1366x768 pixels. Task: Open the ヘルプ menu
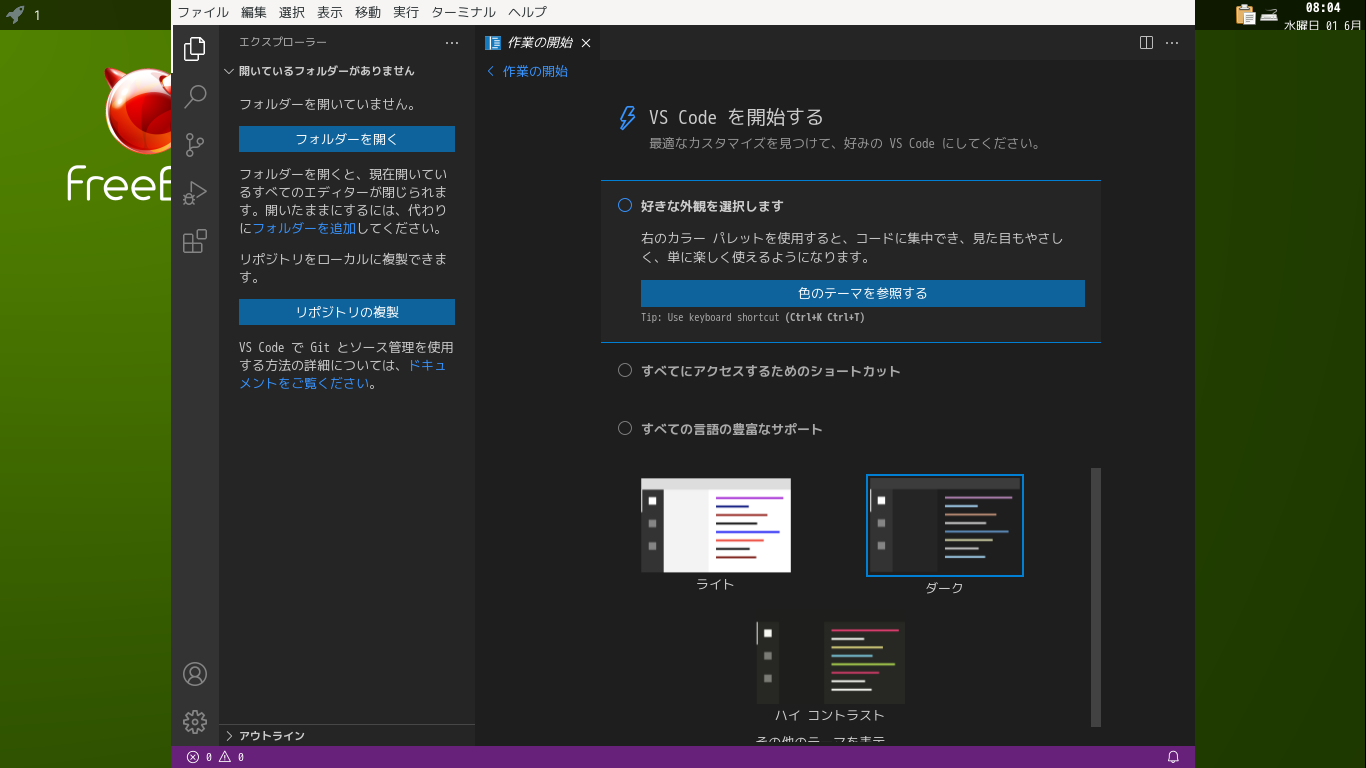pyautogui.click(x=528, y=12)
